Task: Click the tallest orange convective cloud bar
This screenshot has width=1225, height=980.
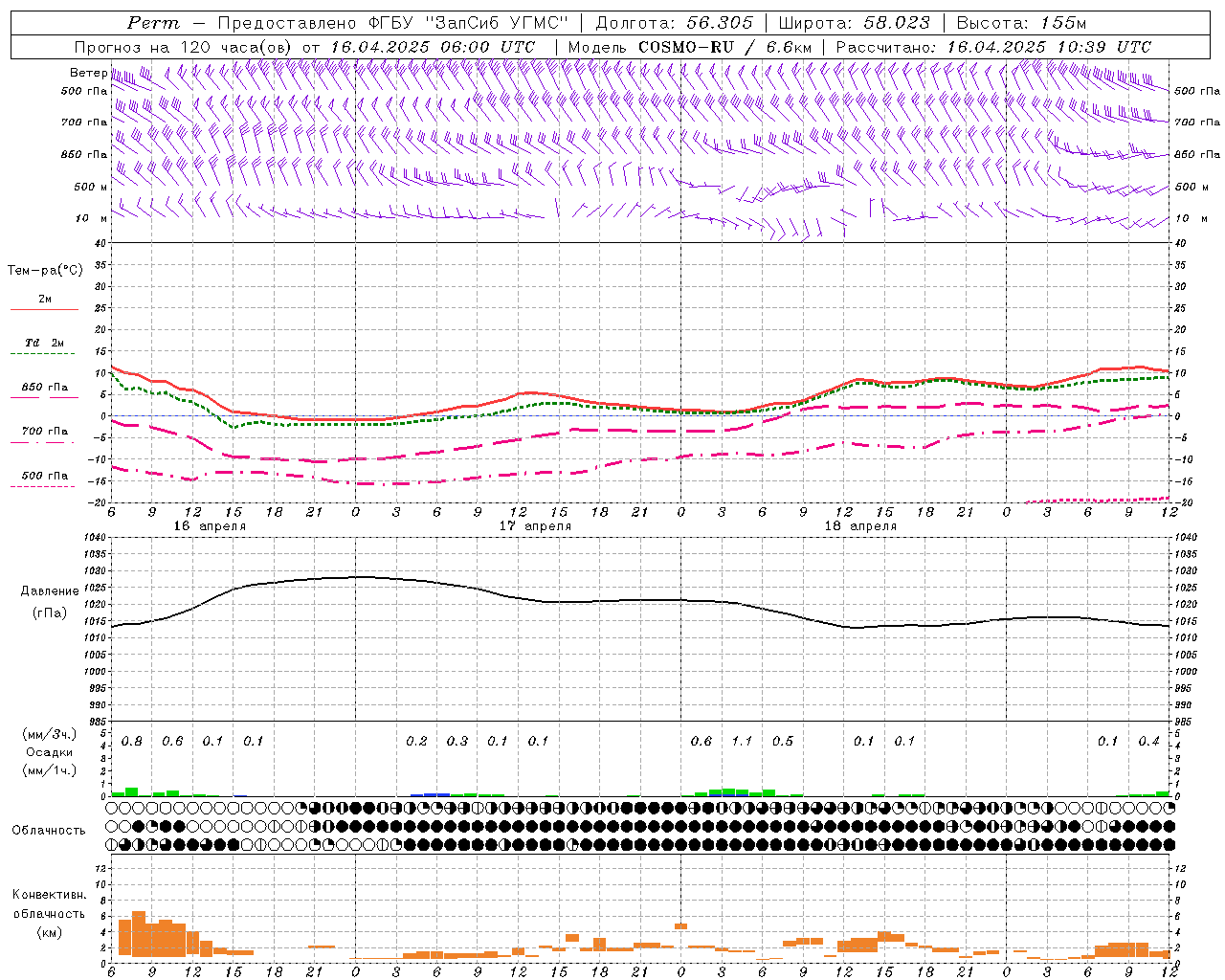Action: tap(138, 933)
